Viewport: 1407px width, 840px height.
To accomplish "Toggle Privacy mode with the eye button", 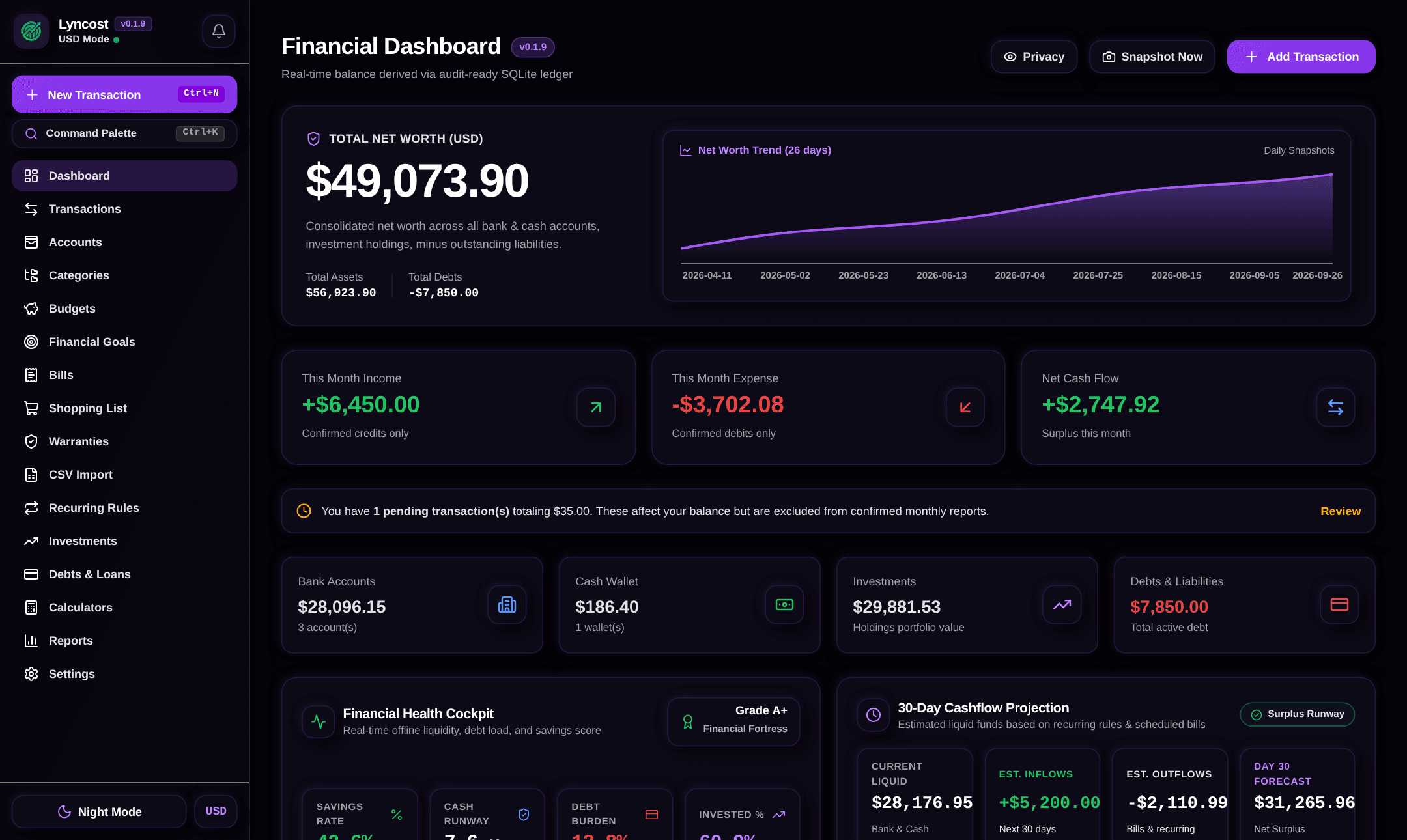I will point(1034,57).
